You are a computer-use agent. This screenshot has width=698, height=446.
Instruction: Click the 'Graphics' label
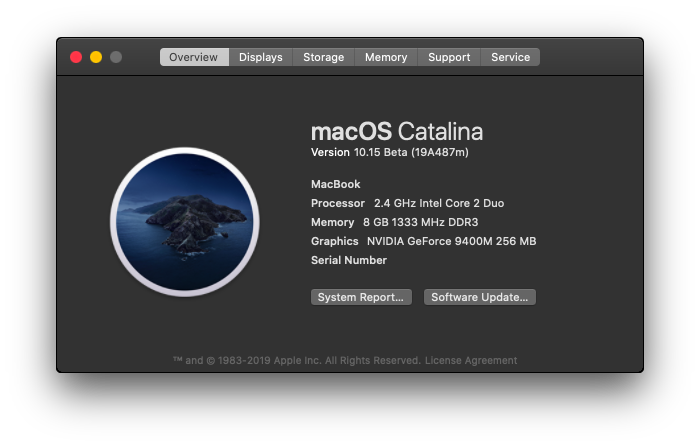tap(335, 242)
